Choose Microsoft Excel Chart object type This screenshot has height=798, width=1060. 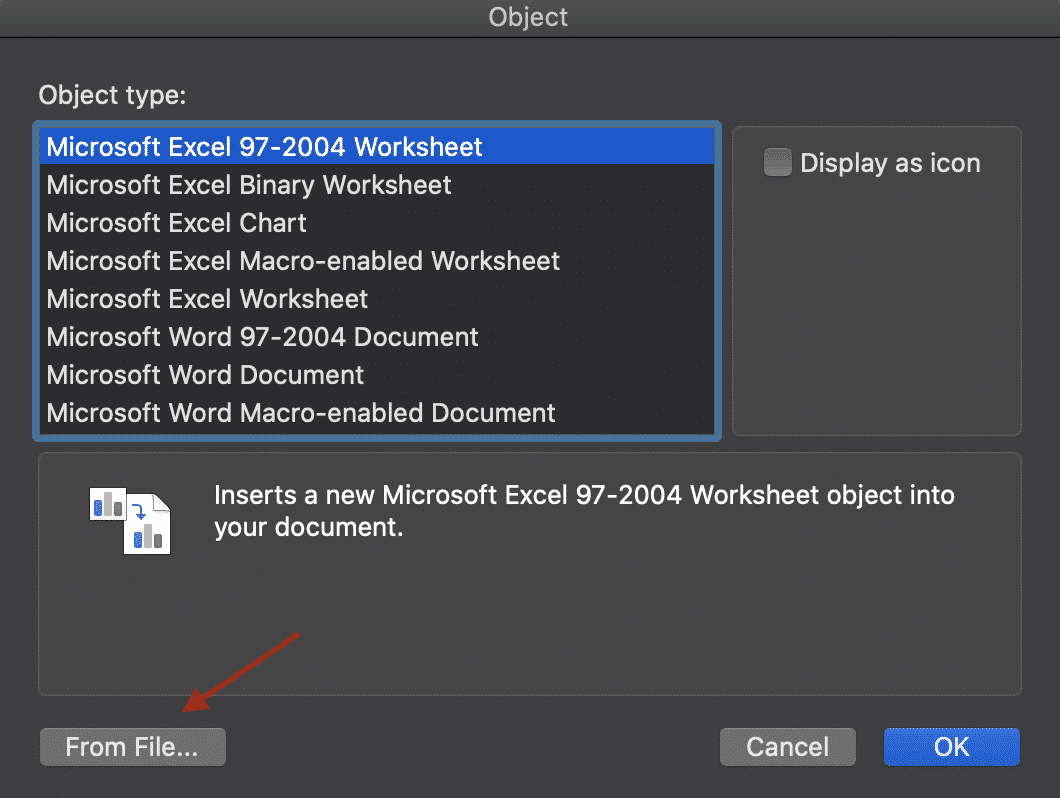point(377,222)
